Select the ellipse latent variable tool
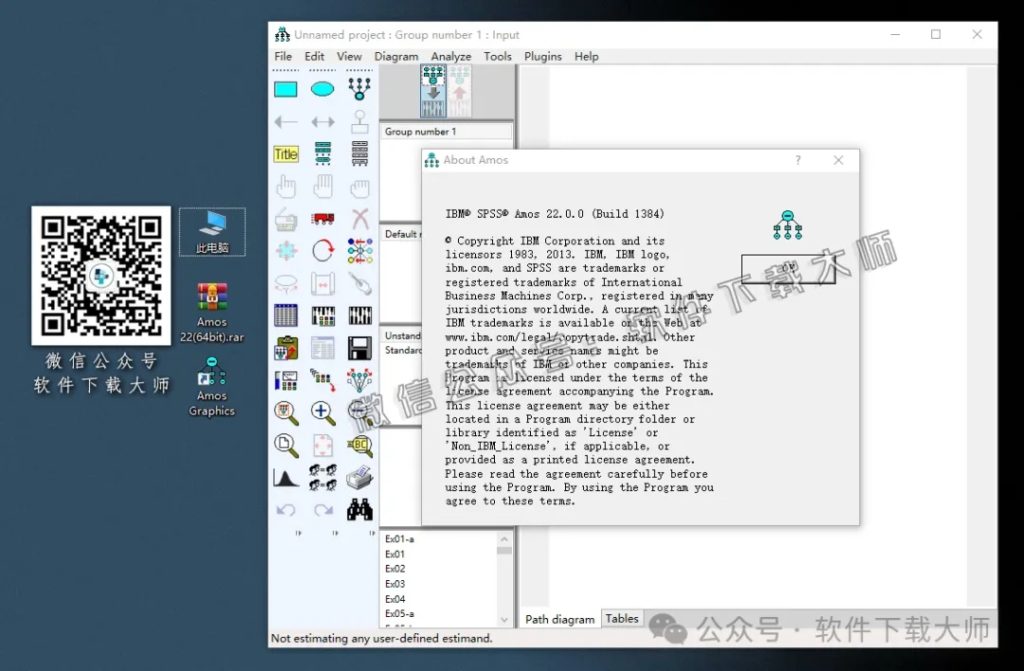This screenshot has width=1024, height=671. 322,89
